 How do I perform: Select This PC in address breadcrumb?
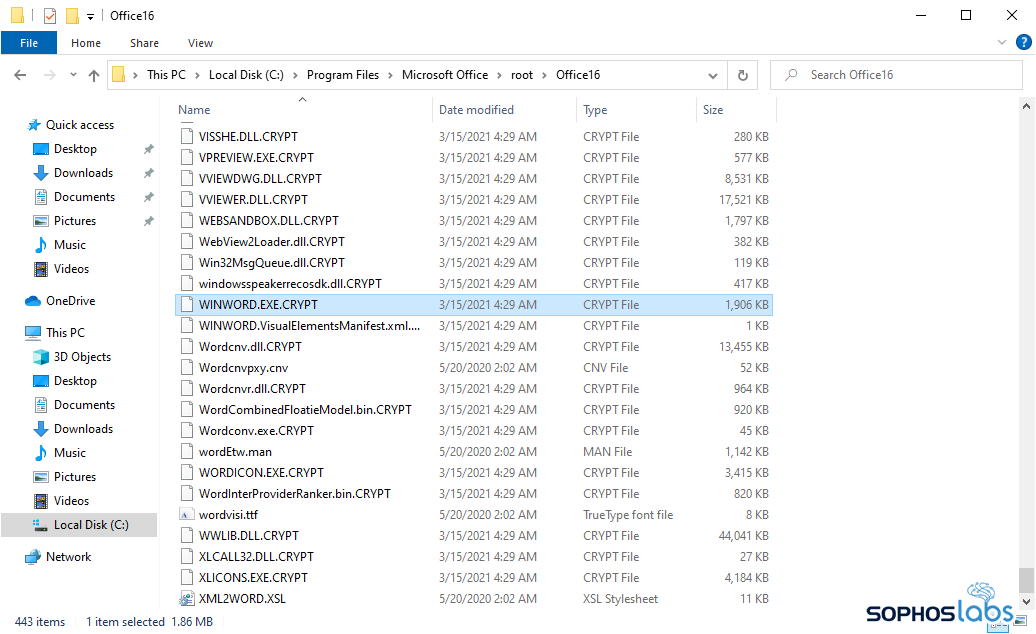point(166,75)
